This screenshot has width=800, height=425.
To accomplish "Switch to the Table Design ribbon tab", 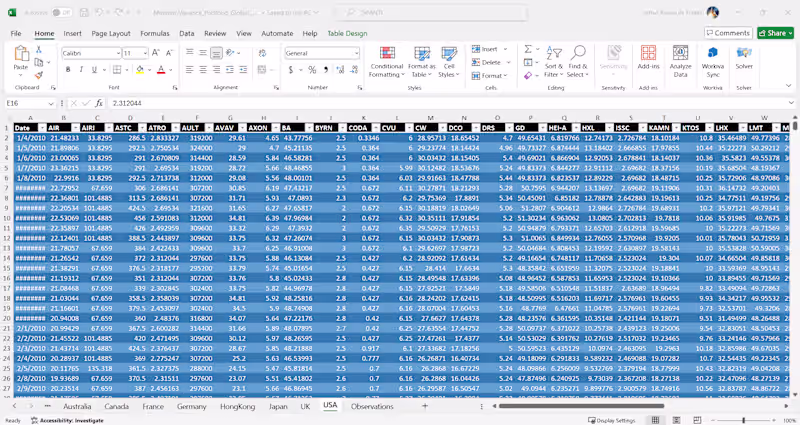I will [x=347, y=33].
